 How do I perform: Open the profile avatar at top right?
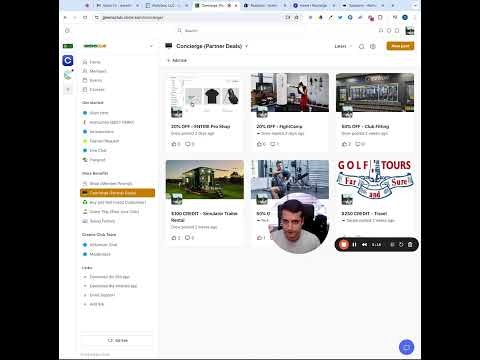(x=410, y=31)
